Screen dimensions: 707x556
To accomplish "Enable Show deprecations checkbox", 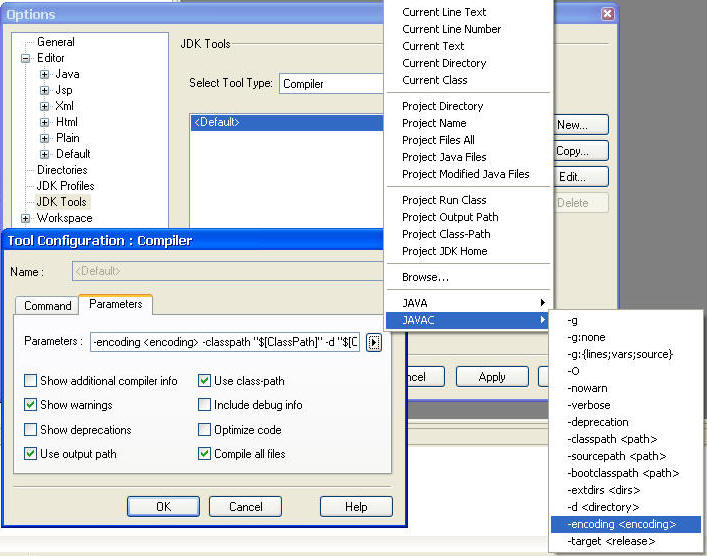I will [x=30, y=429].
